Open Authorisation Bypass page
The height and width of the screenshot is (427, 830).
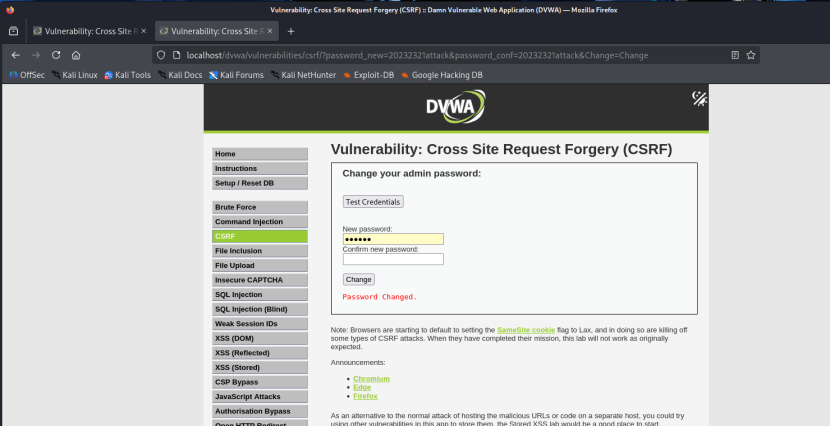click(x=260, y=411)
